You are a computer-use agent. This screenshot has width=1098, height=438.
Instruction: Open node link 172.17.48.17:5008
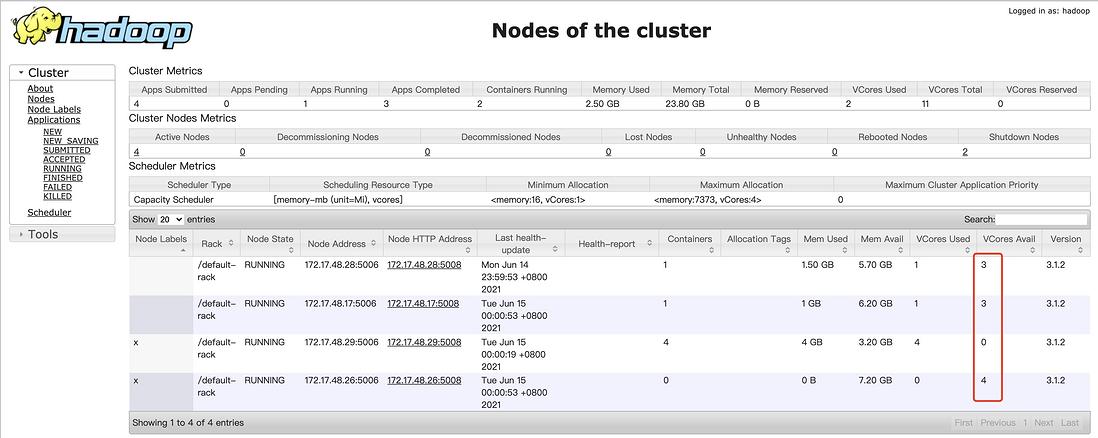[423, 303]
